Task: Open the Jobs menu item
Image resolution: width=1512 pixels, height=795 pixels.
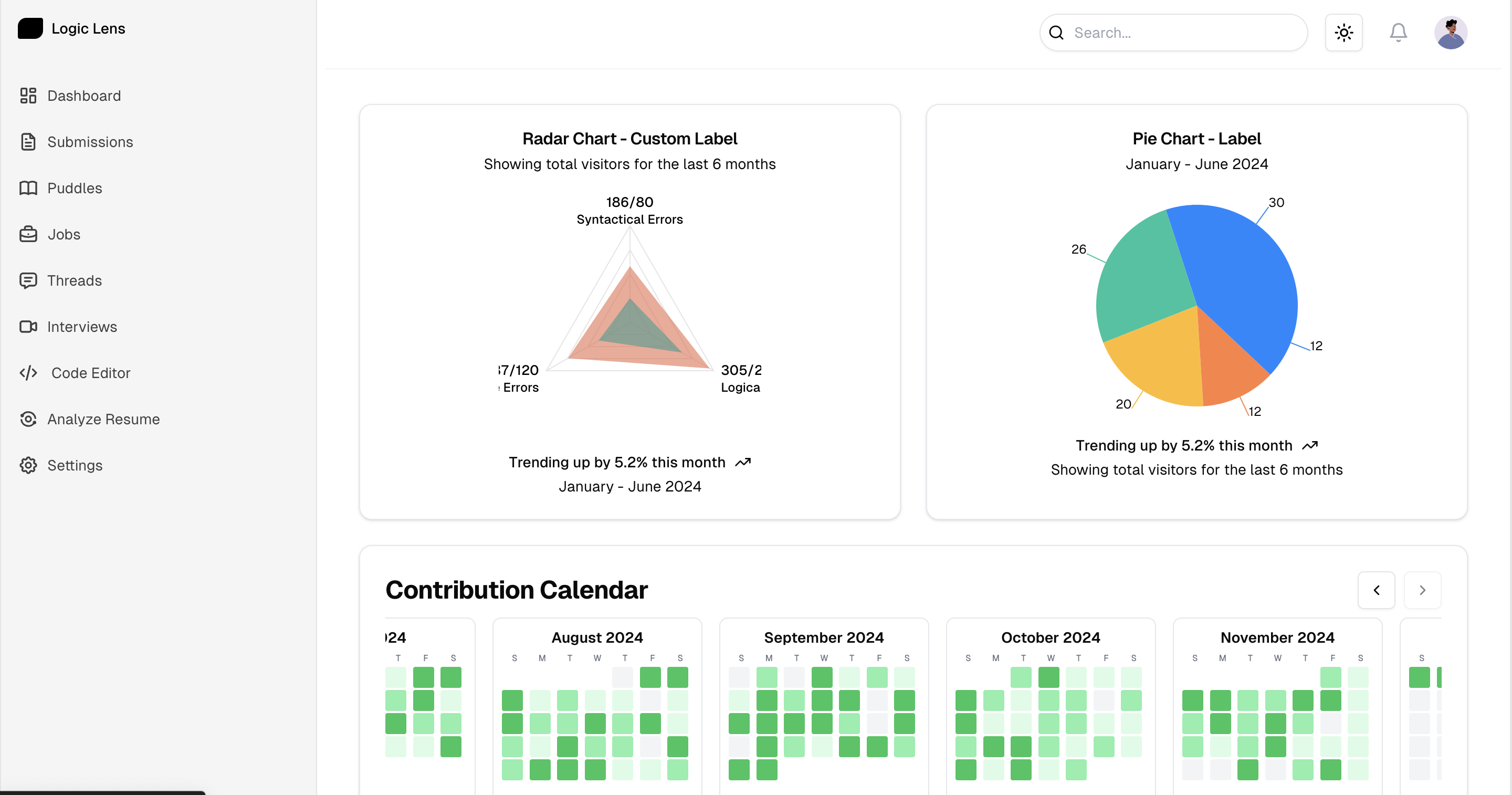Action: tap(64, 234)
